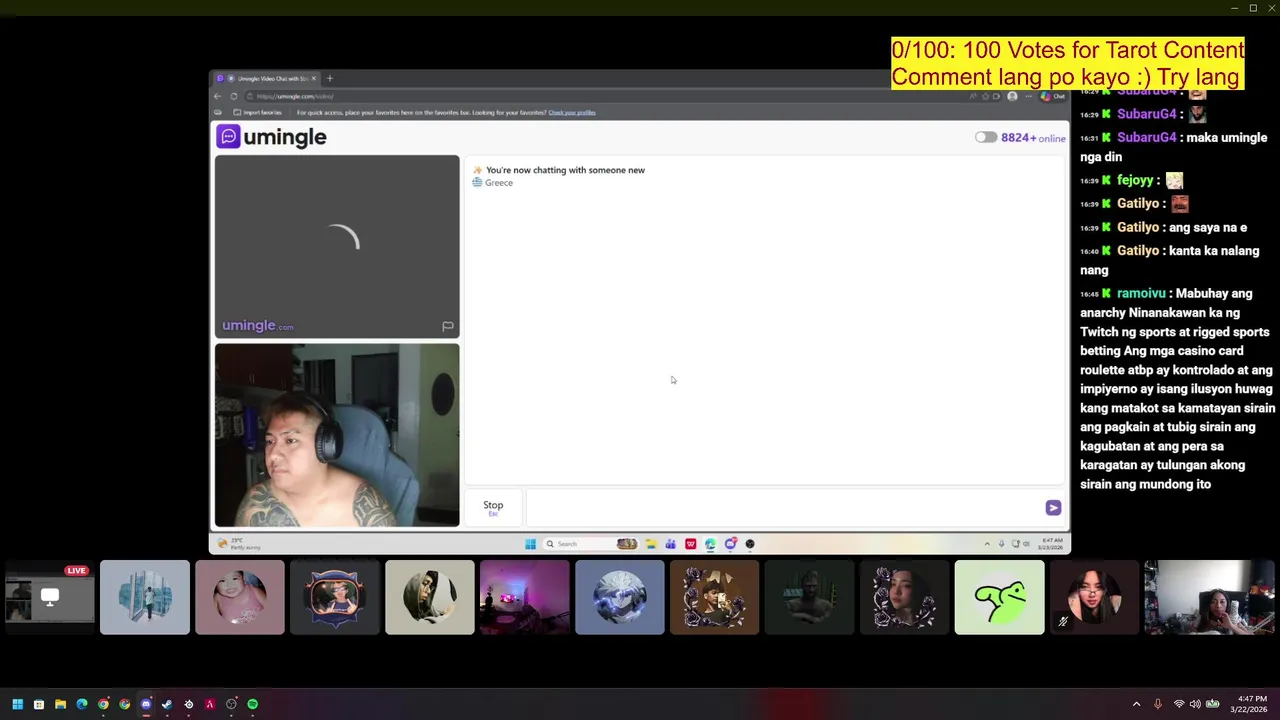Image resolution: width=1280 pixels, height=720 pixels.
Task: Open the microphone indicator in the system tray
Action: (x=1158, y=704)
